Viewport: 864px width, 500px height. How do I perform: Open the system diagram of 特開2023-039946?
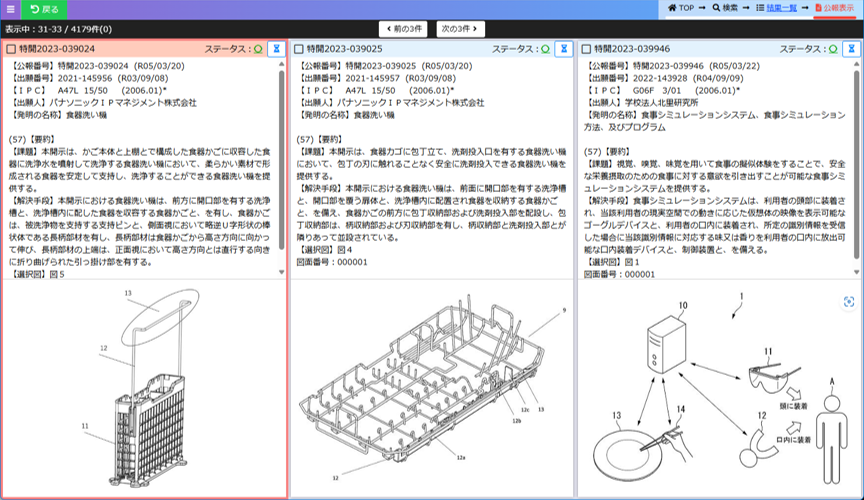click(719, 389)
